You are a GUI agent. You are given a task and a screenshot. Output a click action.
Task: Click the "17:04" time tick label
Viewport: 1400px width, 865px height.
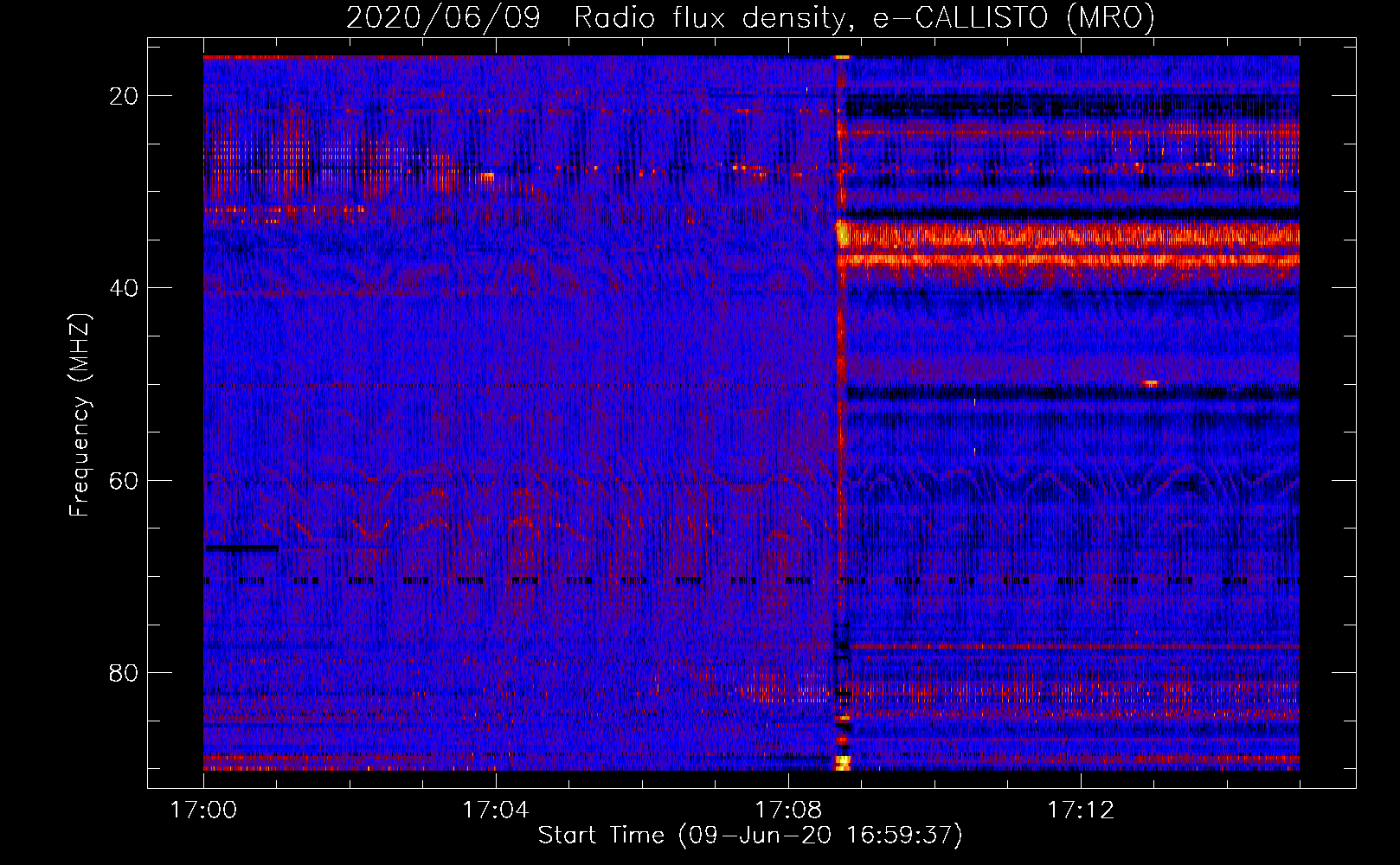point(496,811)
